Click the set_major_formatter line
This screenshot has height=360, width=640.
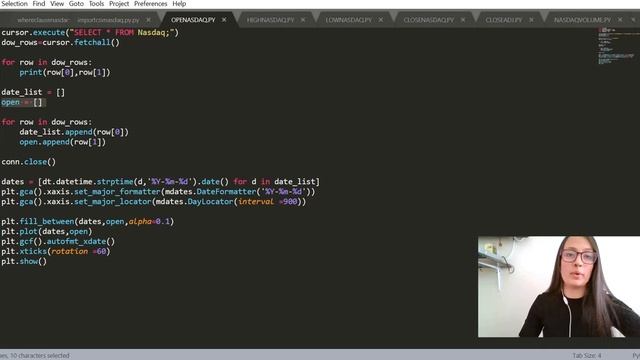158,191
